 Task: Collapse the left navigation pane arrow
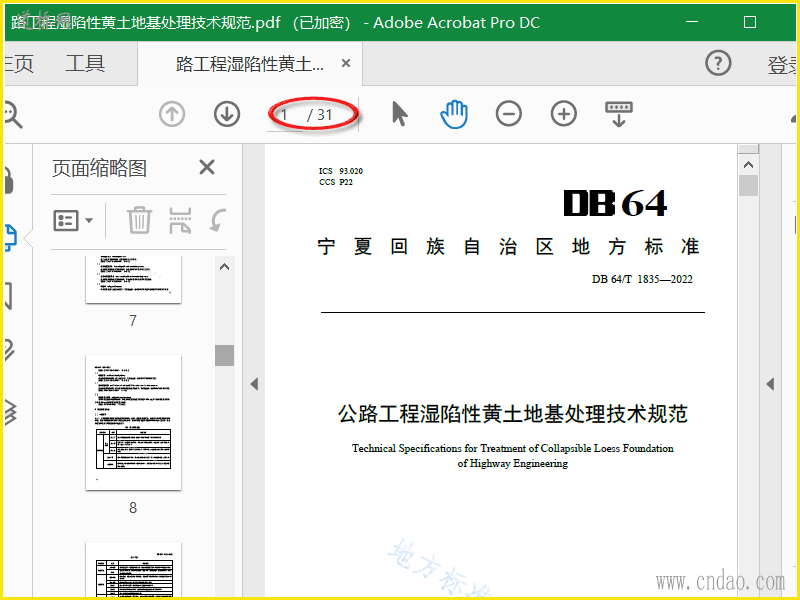254,384
